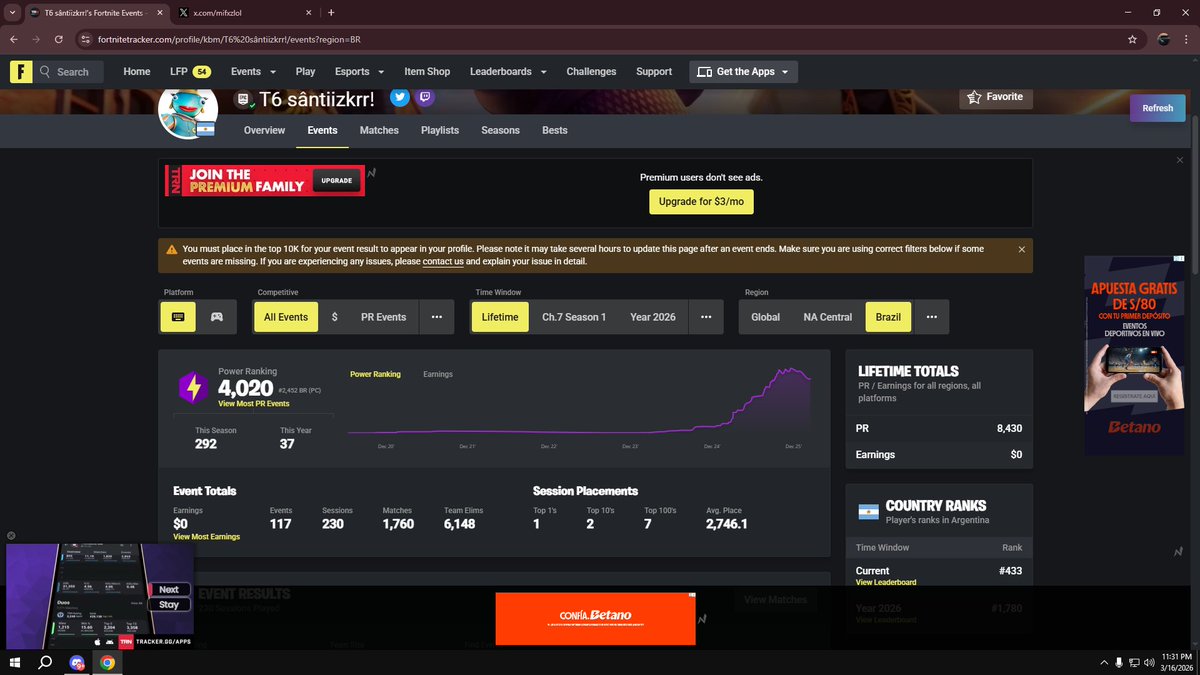Viewport: 1200px width, 675px height.
Task: Click View Most PR Events link
Action: pyautogui.click(x=254, y=404)
